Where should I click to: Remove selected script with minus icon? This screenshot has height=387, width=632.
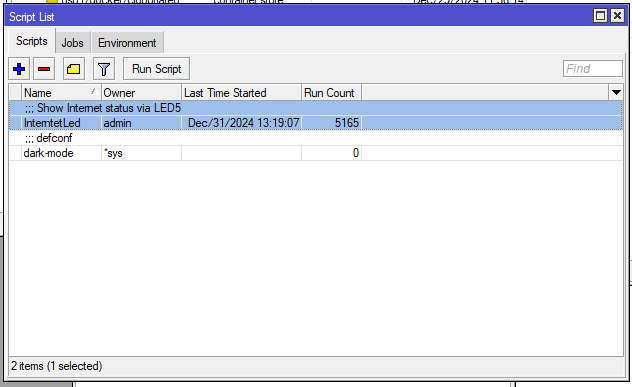pos(44,69)
